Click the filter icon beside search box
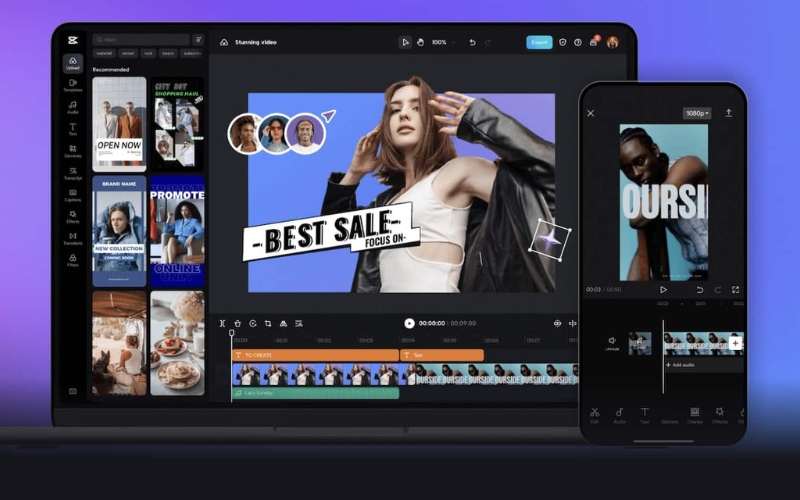800x500 pixels. pos(198,39)
